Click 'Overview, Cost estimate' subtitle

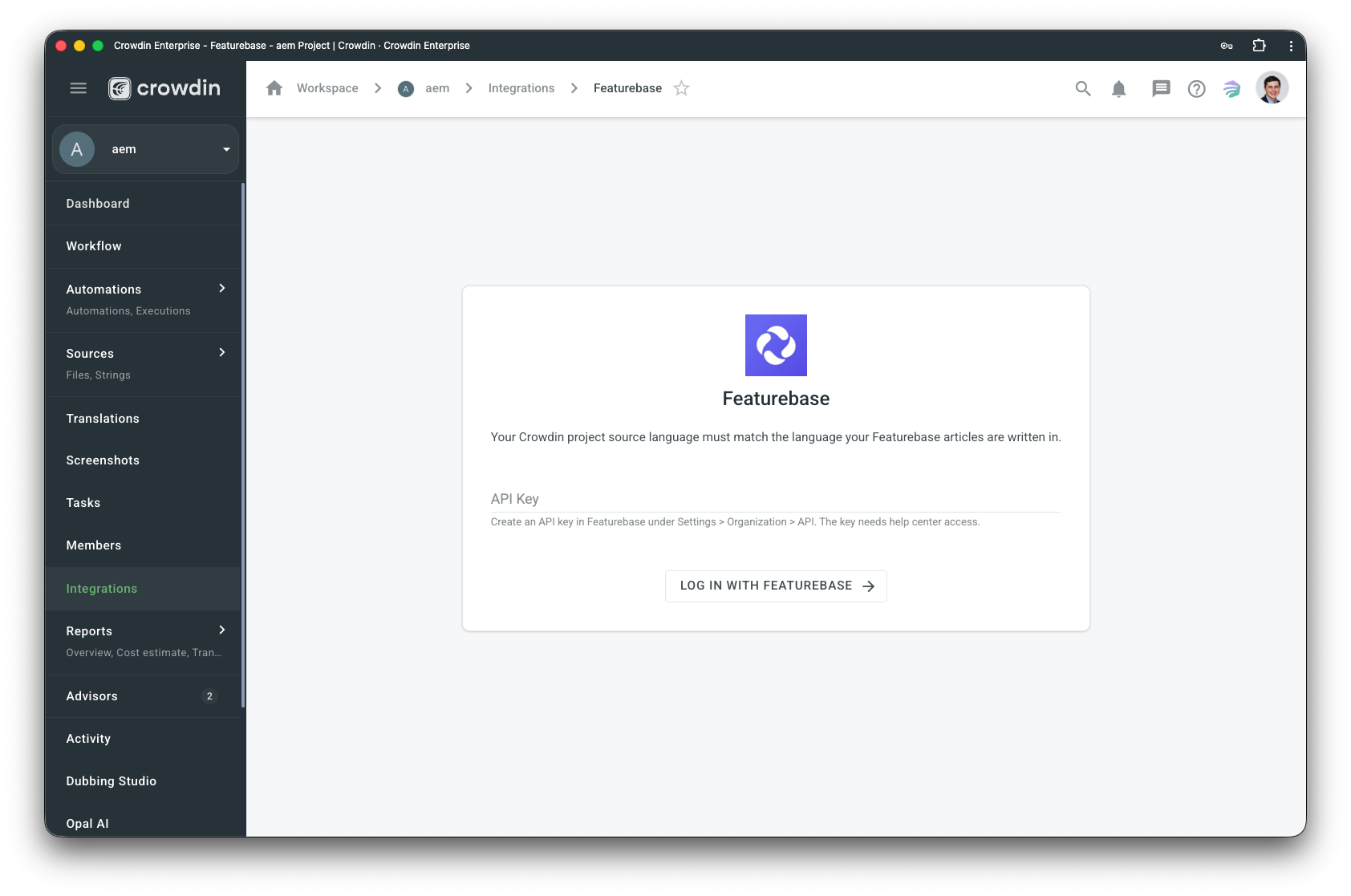tap(144, 653)
